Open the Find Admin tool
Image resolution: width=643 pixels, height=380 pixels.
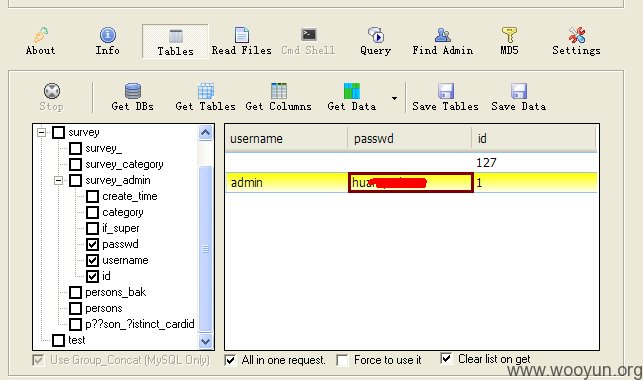click(x=442, y=41)
